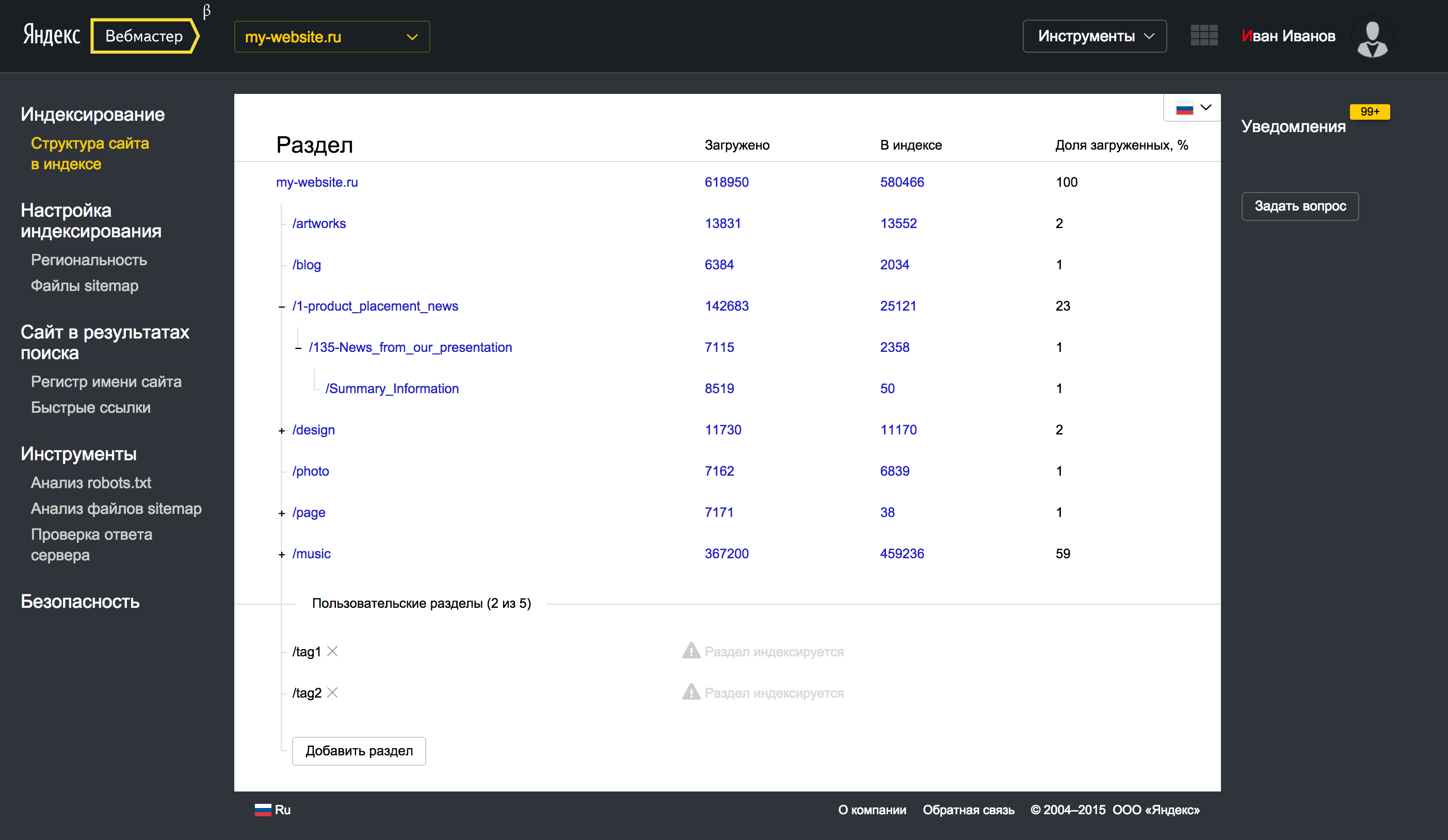Click indexed count 580466
This screenshot has height=840, width=1448.
point(902,182)
